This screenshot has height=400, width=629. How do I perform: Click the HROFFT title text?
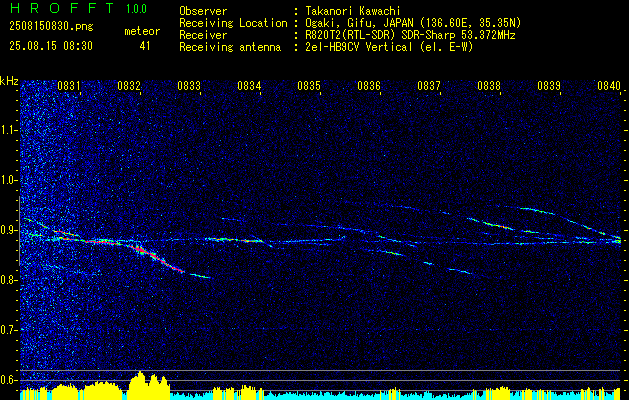pyautogui.click(x=62, y=8)
